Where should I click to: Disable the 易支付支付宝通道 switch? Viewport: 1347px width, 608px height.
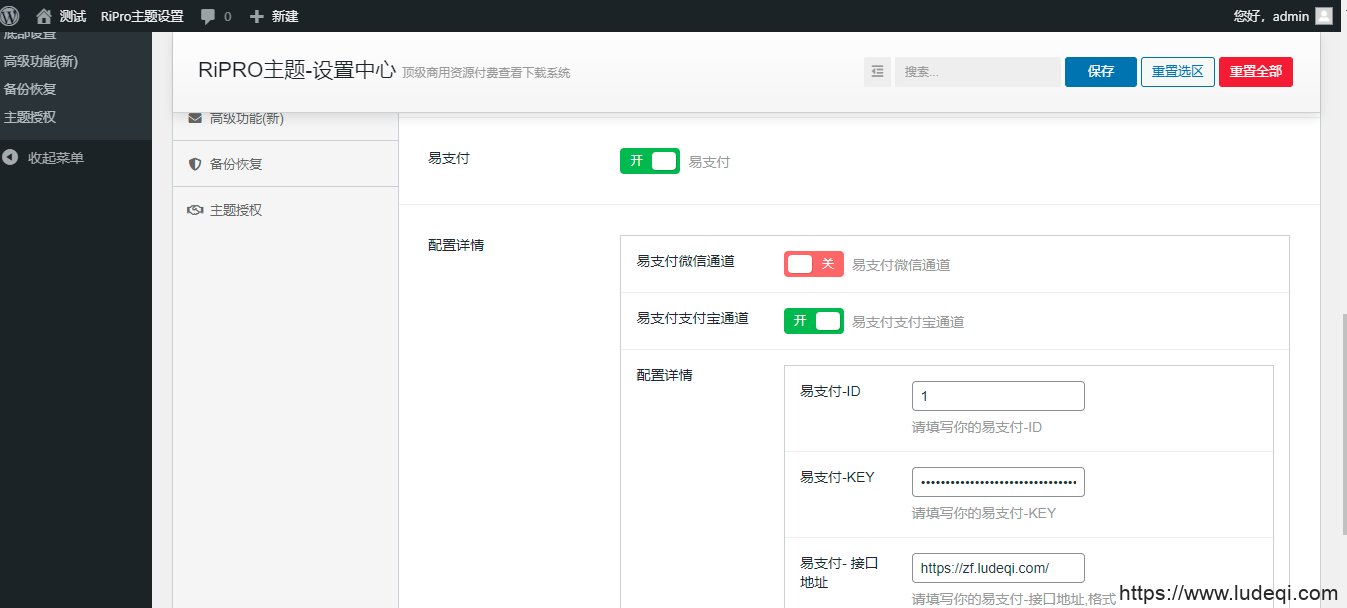(814, 321)
